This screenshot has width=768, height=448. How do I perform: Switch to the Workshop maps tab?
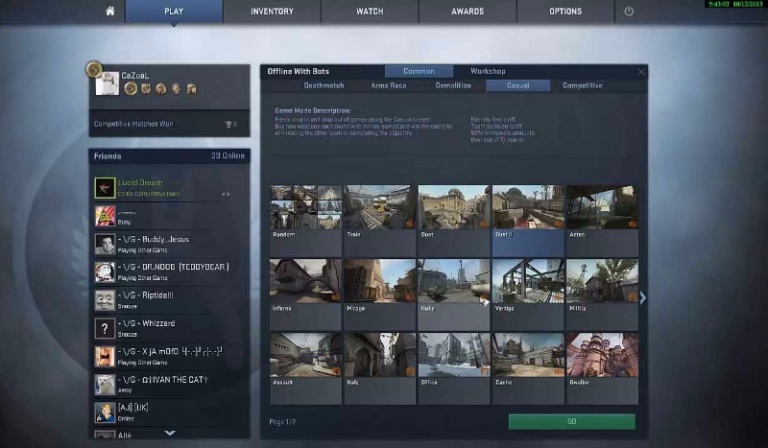click(x=488, y=71)
